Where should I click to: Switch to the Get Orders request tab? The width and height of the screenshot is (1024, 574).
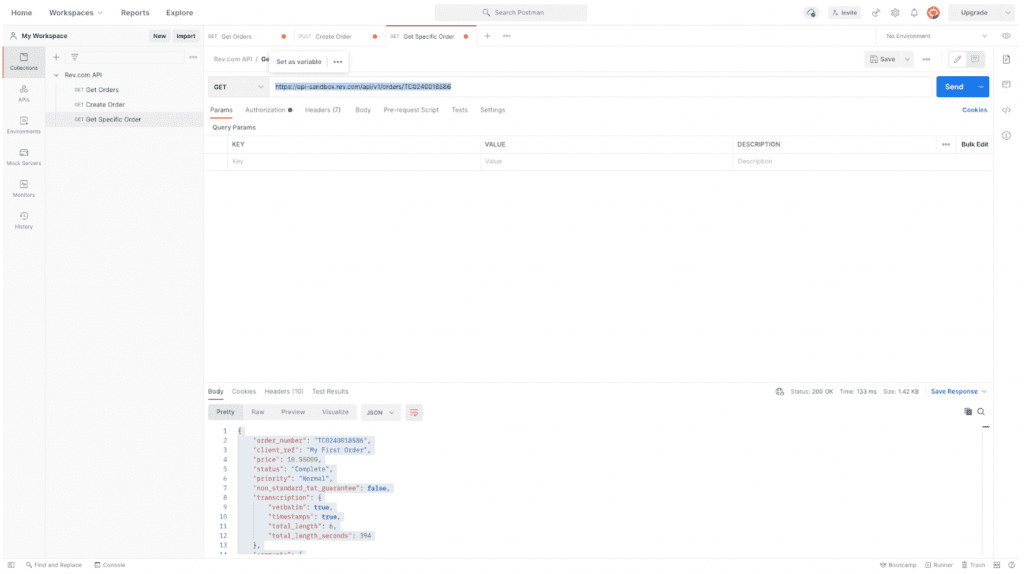pyautogui.click(x=248, y=37)
